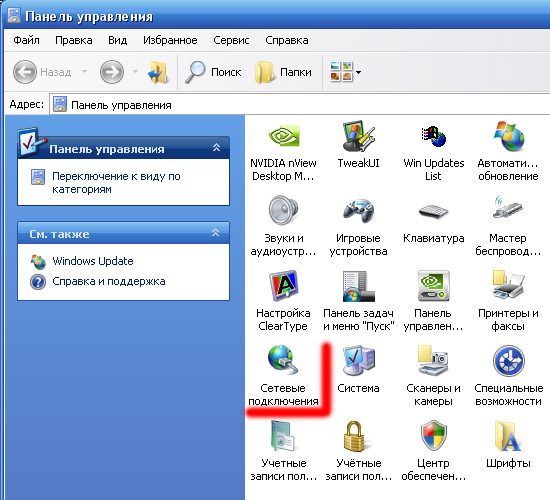Open the TweakUI control panel icon
Screen dimensions: 550x500
coord(358,136)
